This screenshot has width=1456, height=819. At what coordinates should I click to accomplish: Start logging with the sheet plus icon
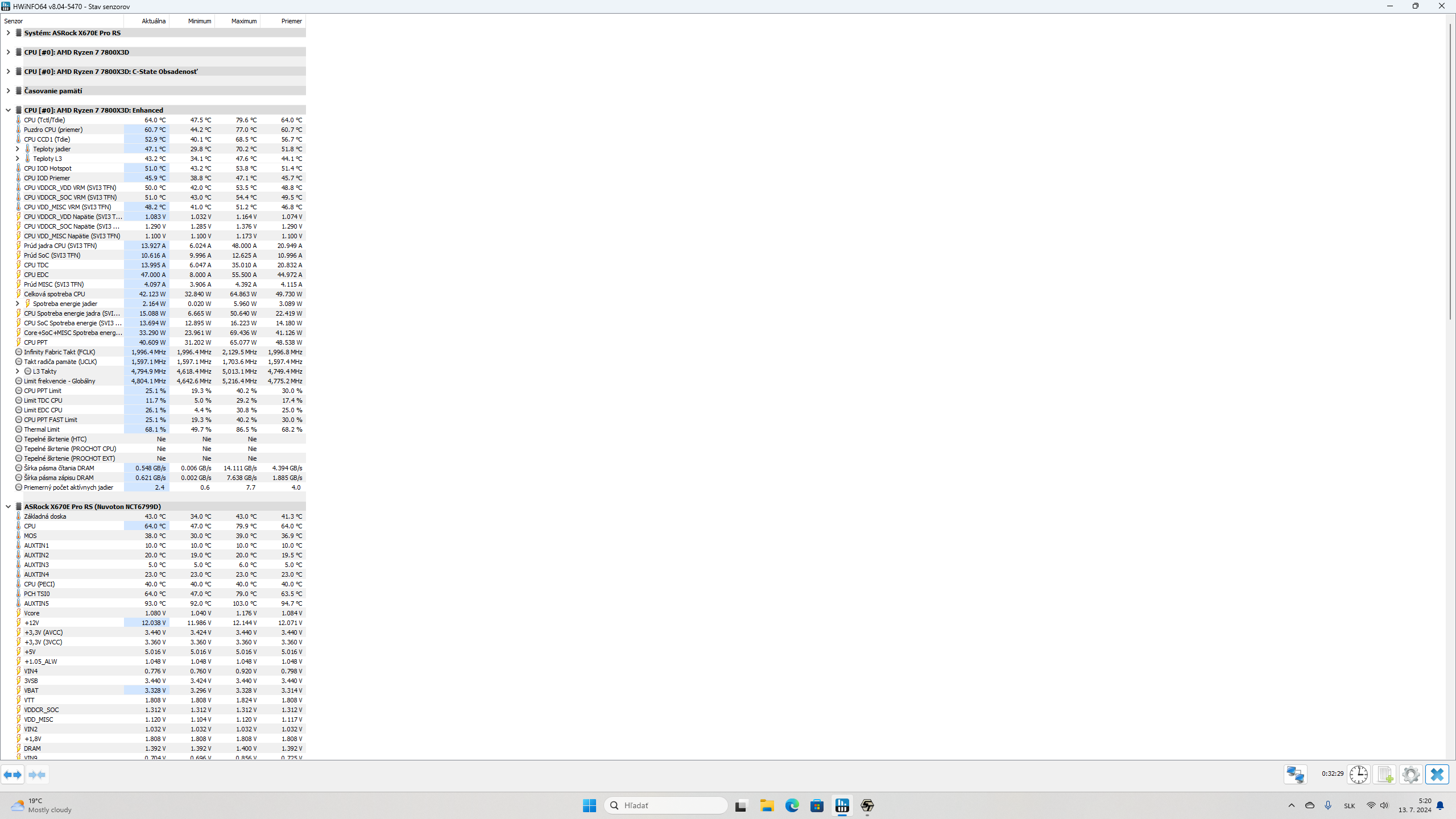pos(1385,775)
